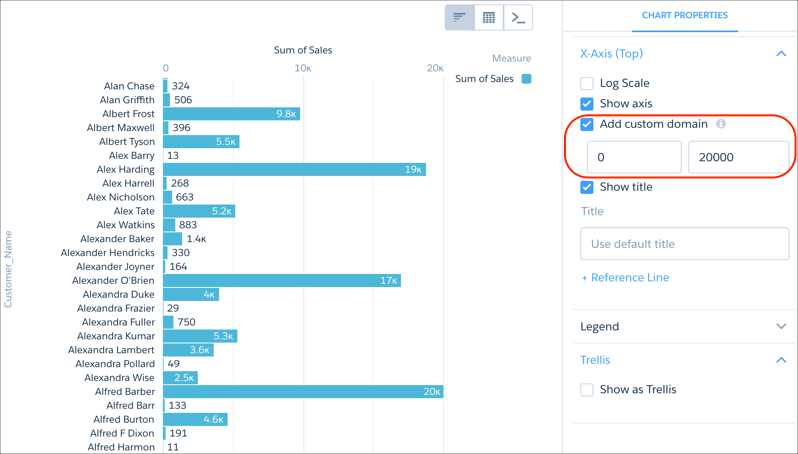Select the Alexandra Lambert 3.6k bar
798x454 pixels.
pos(188,350)
